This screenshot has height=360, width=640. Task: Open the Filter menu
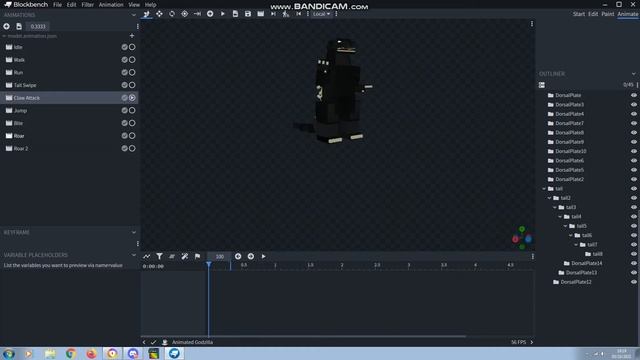87,4
